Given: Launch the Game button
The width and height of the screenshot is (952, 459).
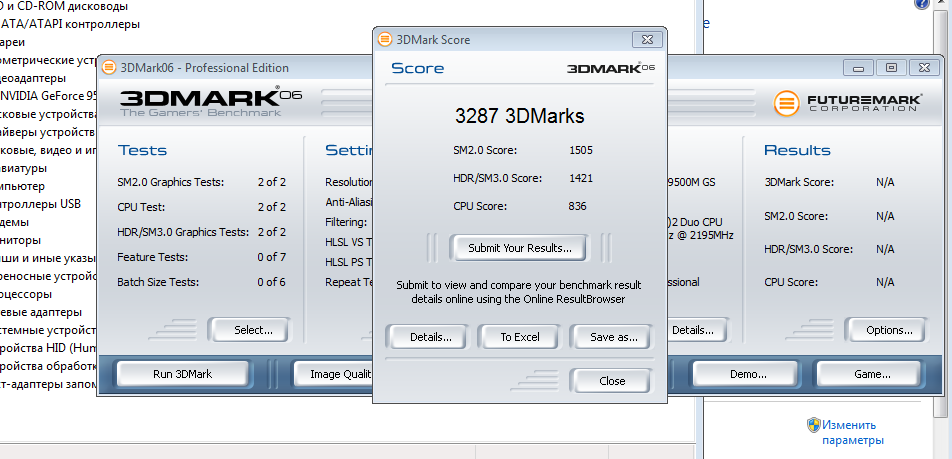Looking at the screenshot, I should [x=872, y=374].
